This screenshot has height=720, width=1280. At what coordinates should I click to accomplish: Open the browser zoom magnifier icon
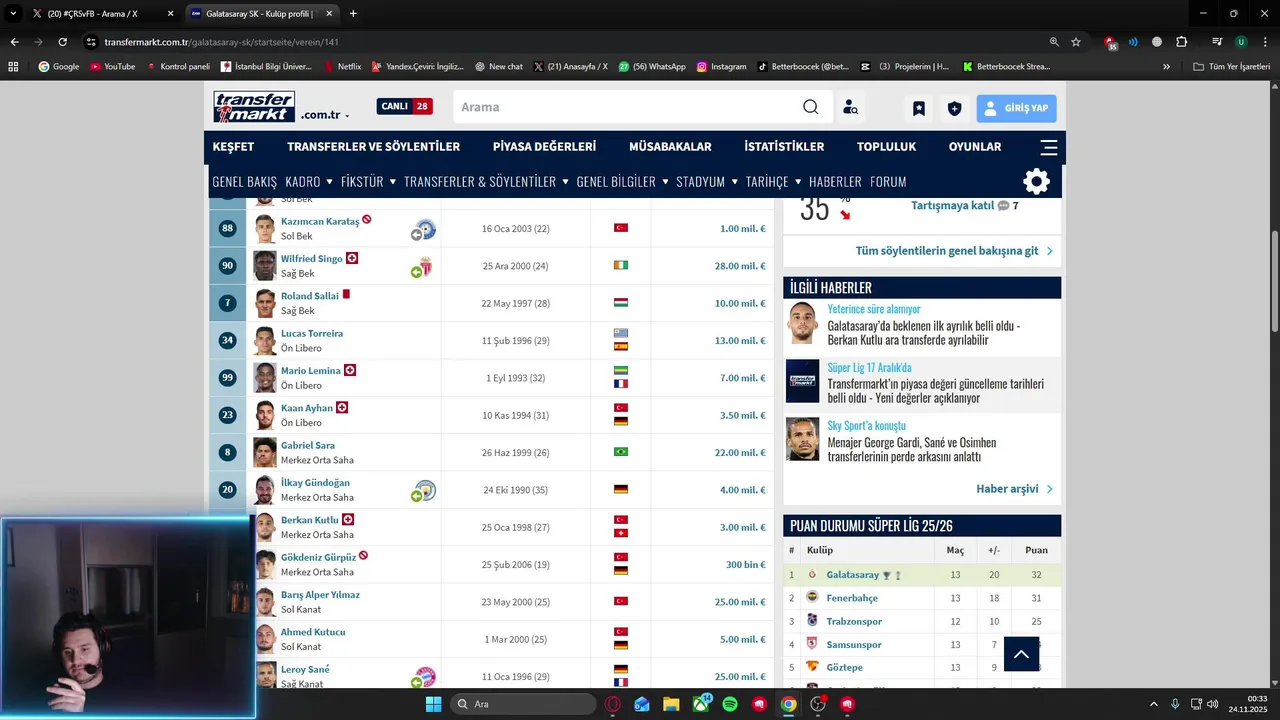(1054, 42)
